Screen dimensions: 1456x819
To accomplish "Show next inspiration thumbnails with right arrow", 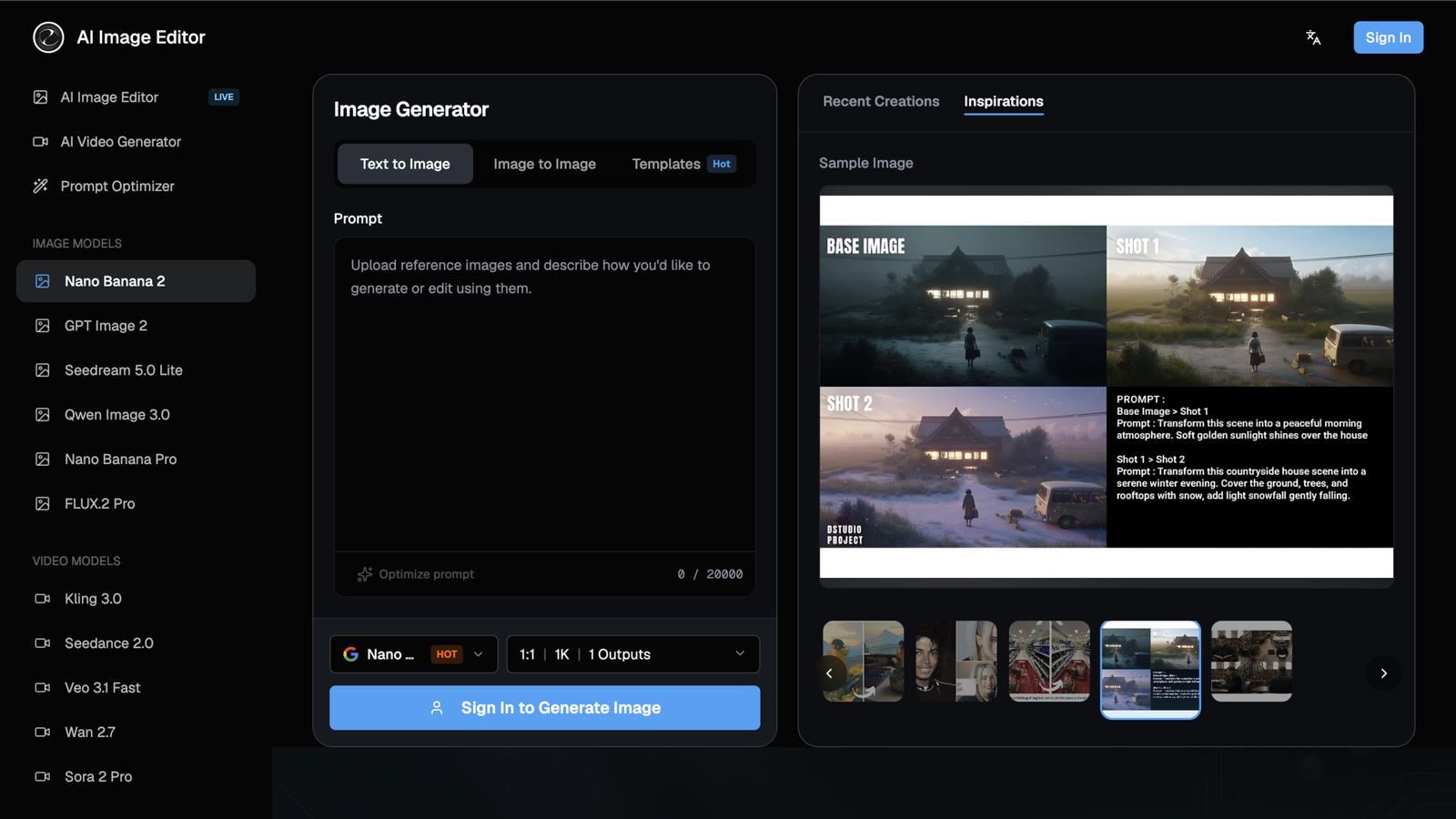I will click(x=1383, y=673).
